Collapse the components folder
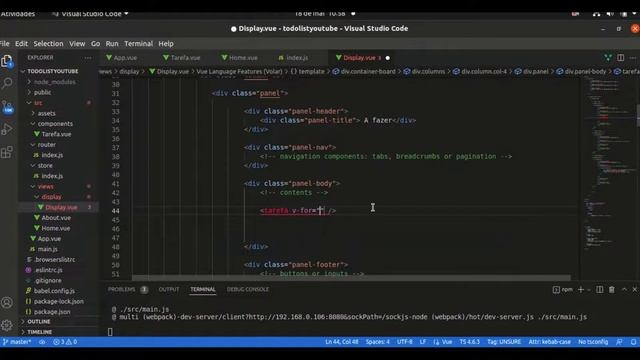The height and width of the screenshot is (360, 640). tap(55, 124)
